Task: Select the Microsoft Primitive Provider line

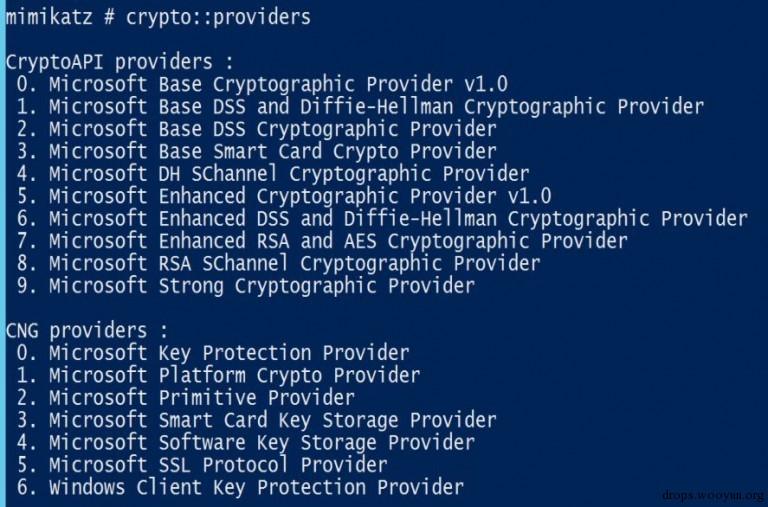Action: pyautogui.click(x=202, y=398)
